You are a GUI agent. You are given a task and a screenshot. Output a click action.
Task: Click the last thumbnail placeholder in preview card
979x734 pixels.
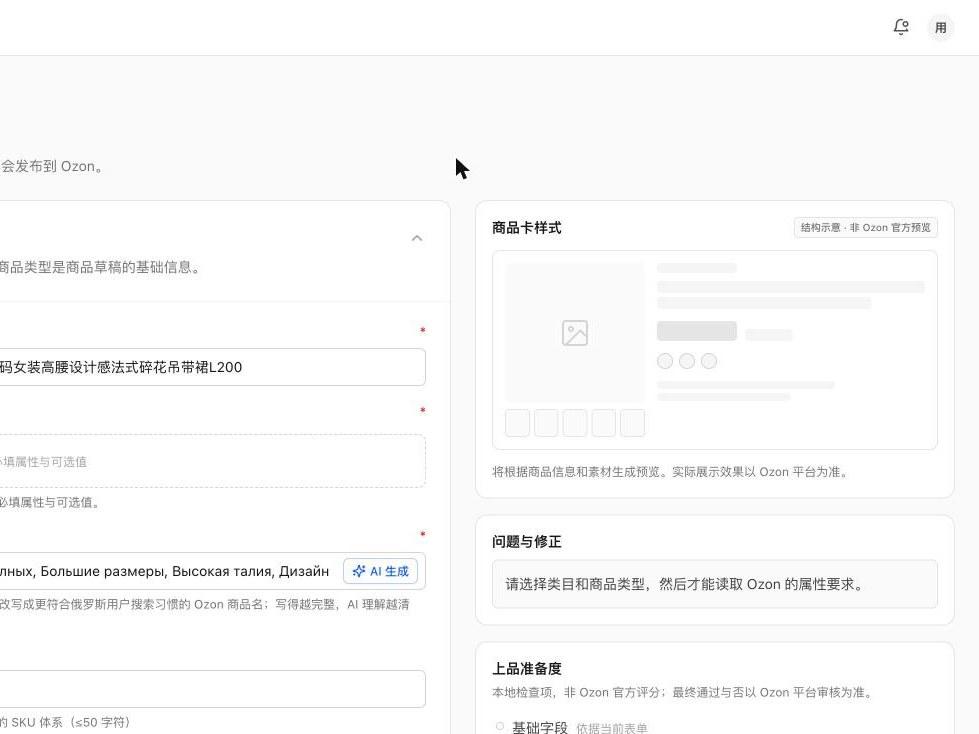pos(632,423)
